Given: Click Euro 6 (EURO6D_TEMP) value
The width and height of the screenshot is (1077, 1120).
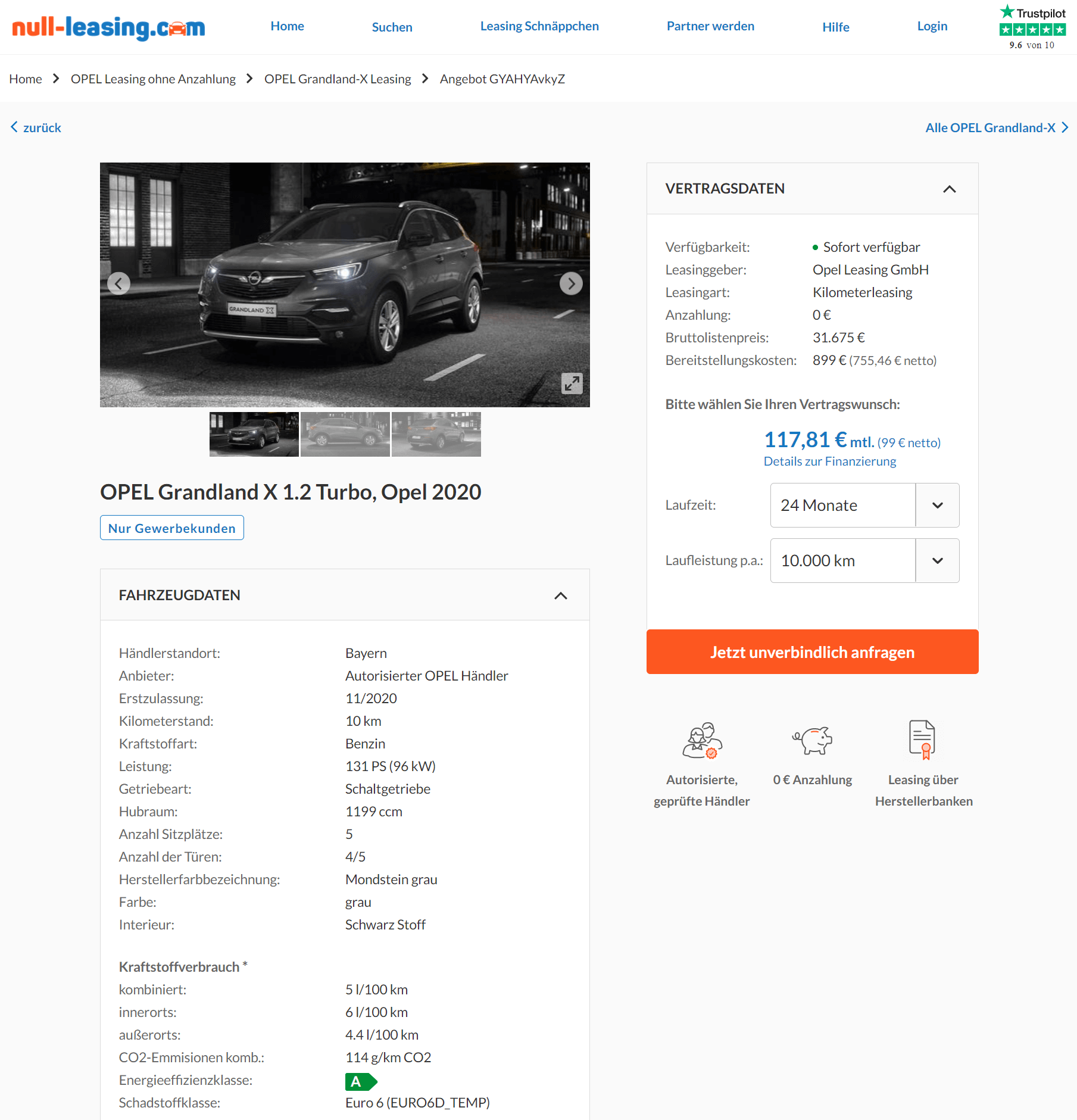Looking at the screenshot, I should tap(417, 1103).
